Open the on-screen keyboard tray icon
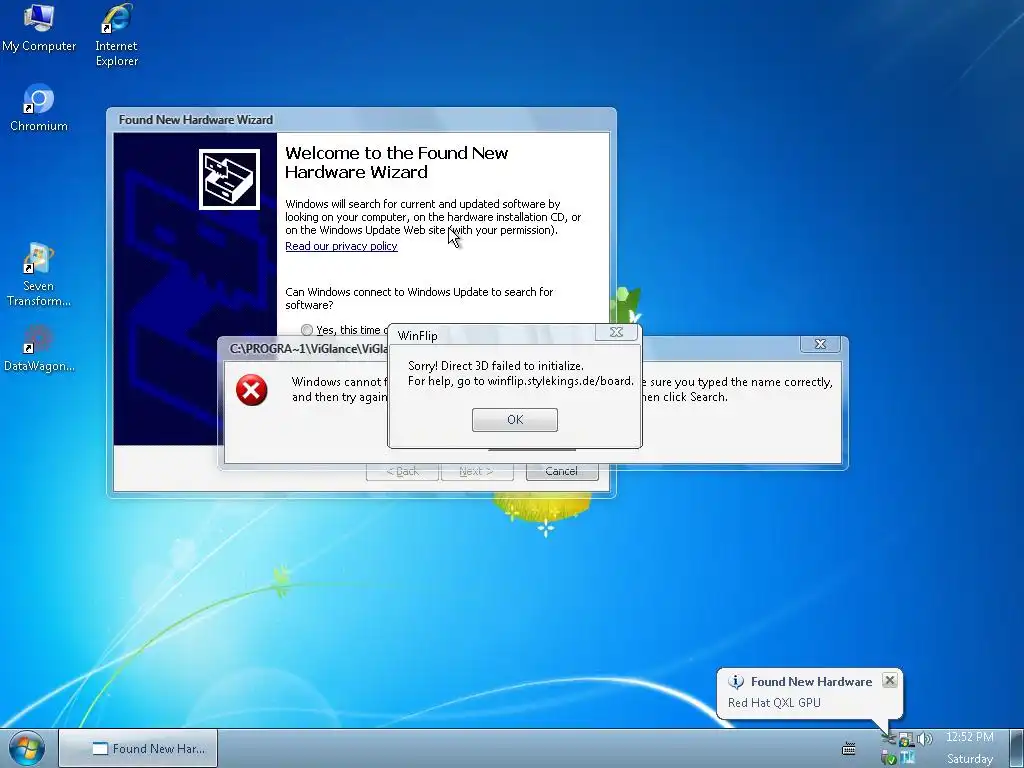The image size is (1024, 768). click(x=848, y=748)
